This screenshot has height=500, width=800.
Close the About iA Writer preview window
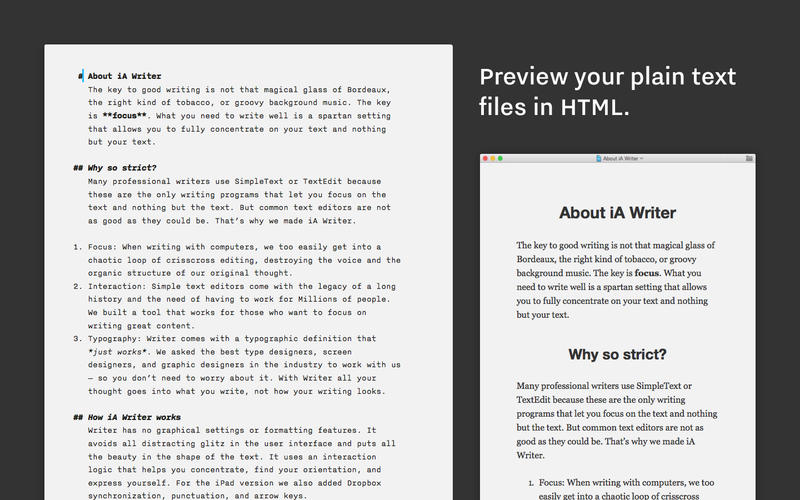click(x=486, y=158)
